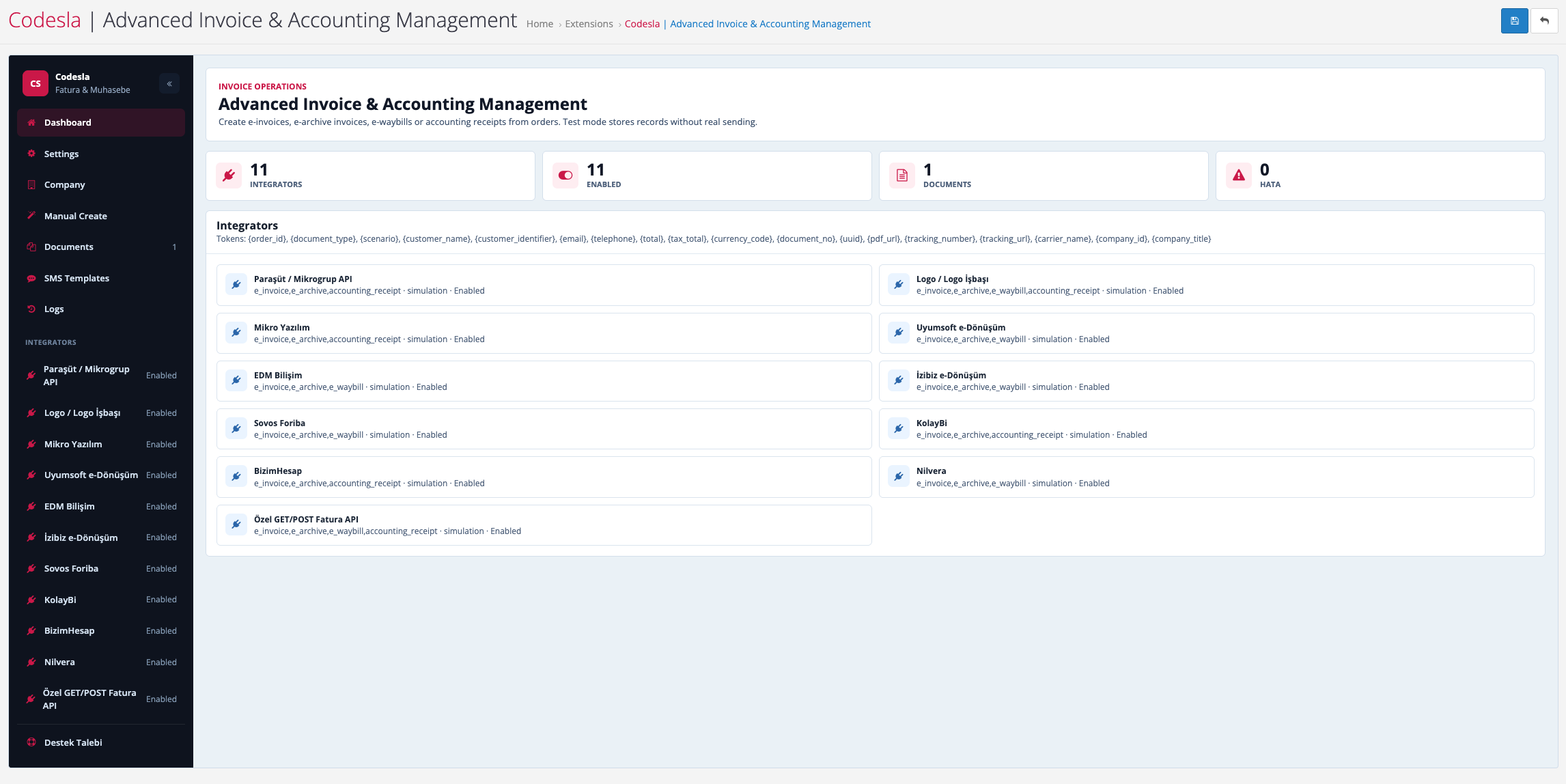Open the Logs menu item
The image size is (1566, 784).
pyautogui.click(x=101, y=309)
